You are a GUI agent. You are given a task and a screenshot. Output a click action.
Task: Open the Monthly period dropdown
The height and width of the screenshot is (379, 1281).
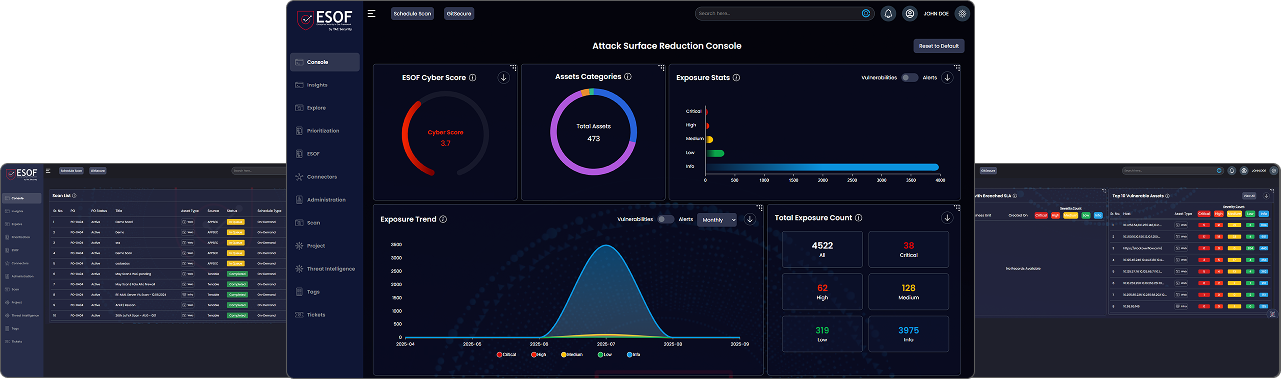[717, 219]
